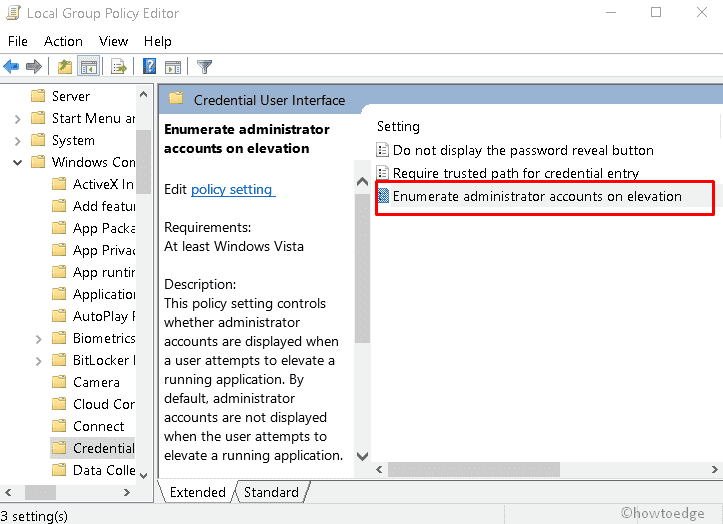
Task: Click settings list scroll left arrow
Action: click(379, 470)
